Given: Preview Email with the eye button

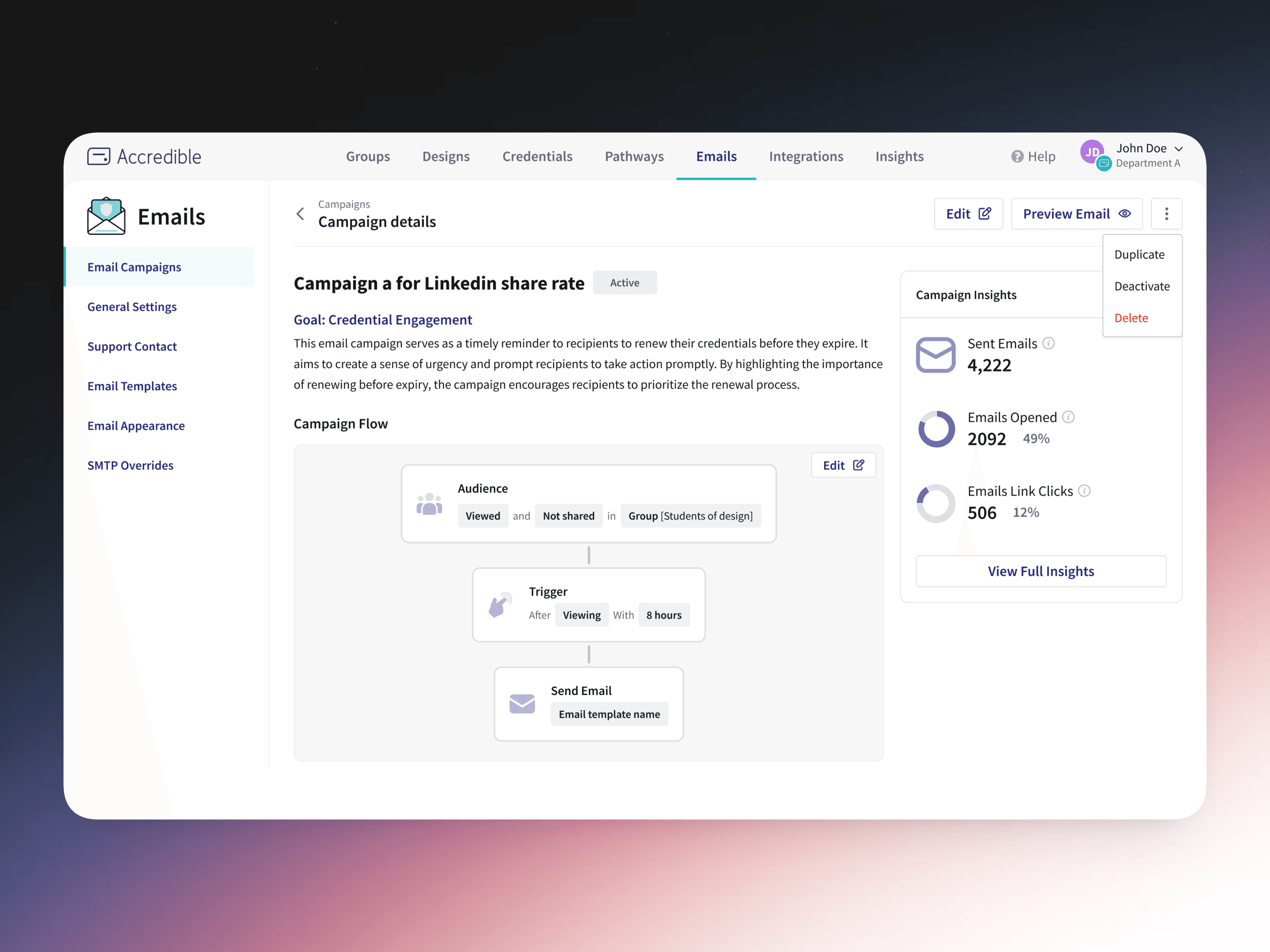Looking at the screenshot, I should pos(1077,214).
